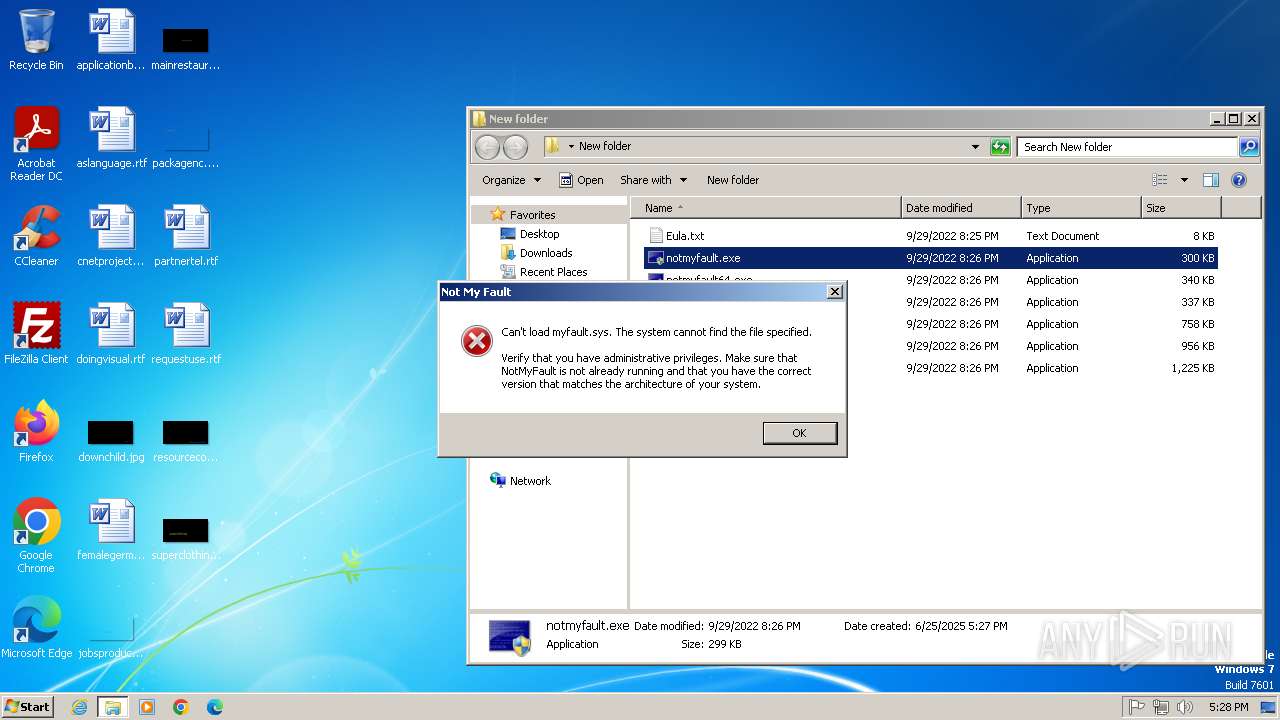Click the volume speaker tray icon
The width and height of the screenshot is (1280, 720).
click(x=1185, y=707)
